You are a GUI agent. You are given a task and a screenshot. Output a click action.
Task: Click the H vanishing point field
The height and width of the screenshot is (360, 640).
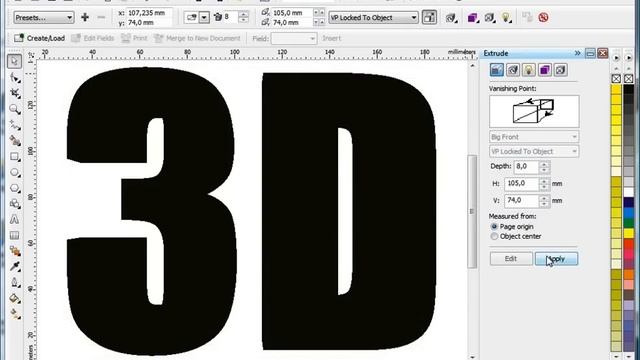[x=522, y=184]
